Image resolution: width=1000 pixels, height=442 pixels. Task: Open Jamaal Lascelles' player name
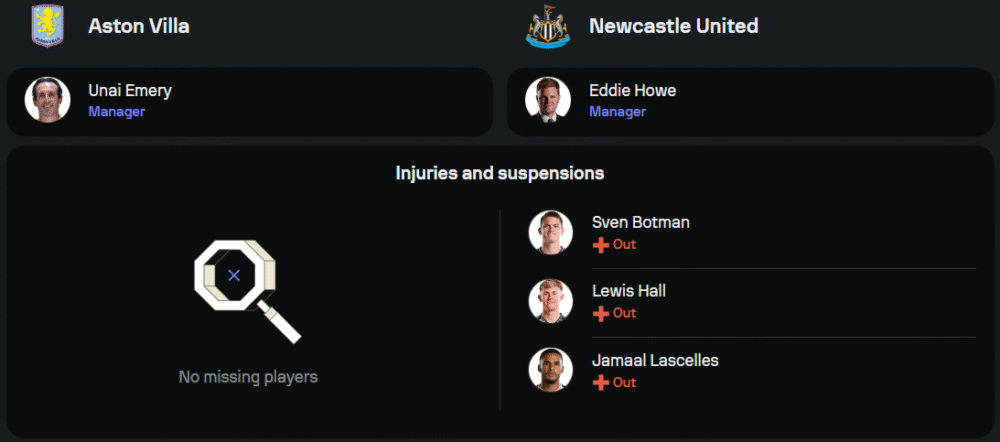tap(655, 360)
